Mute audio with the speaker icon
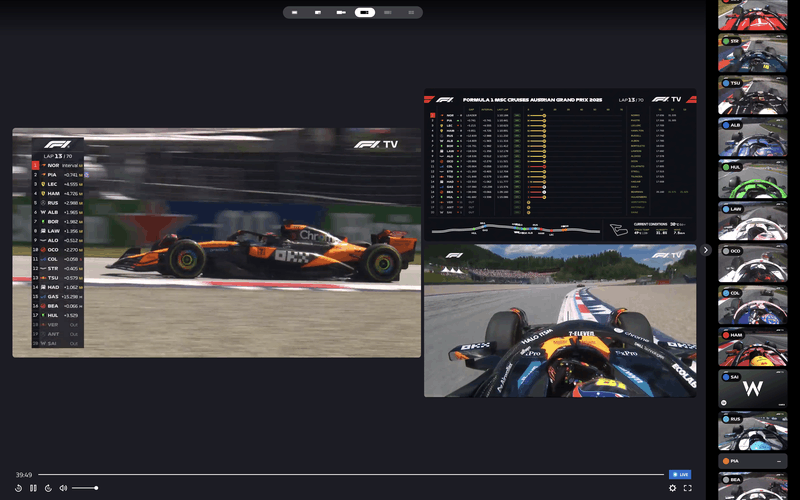800x500 pixels. pyautogui.click(x=63, y=488)
